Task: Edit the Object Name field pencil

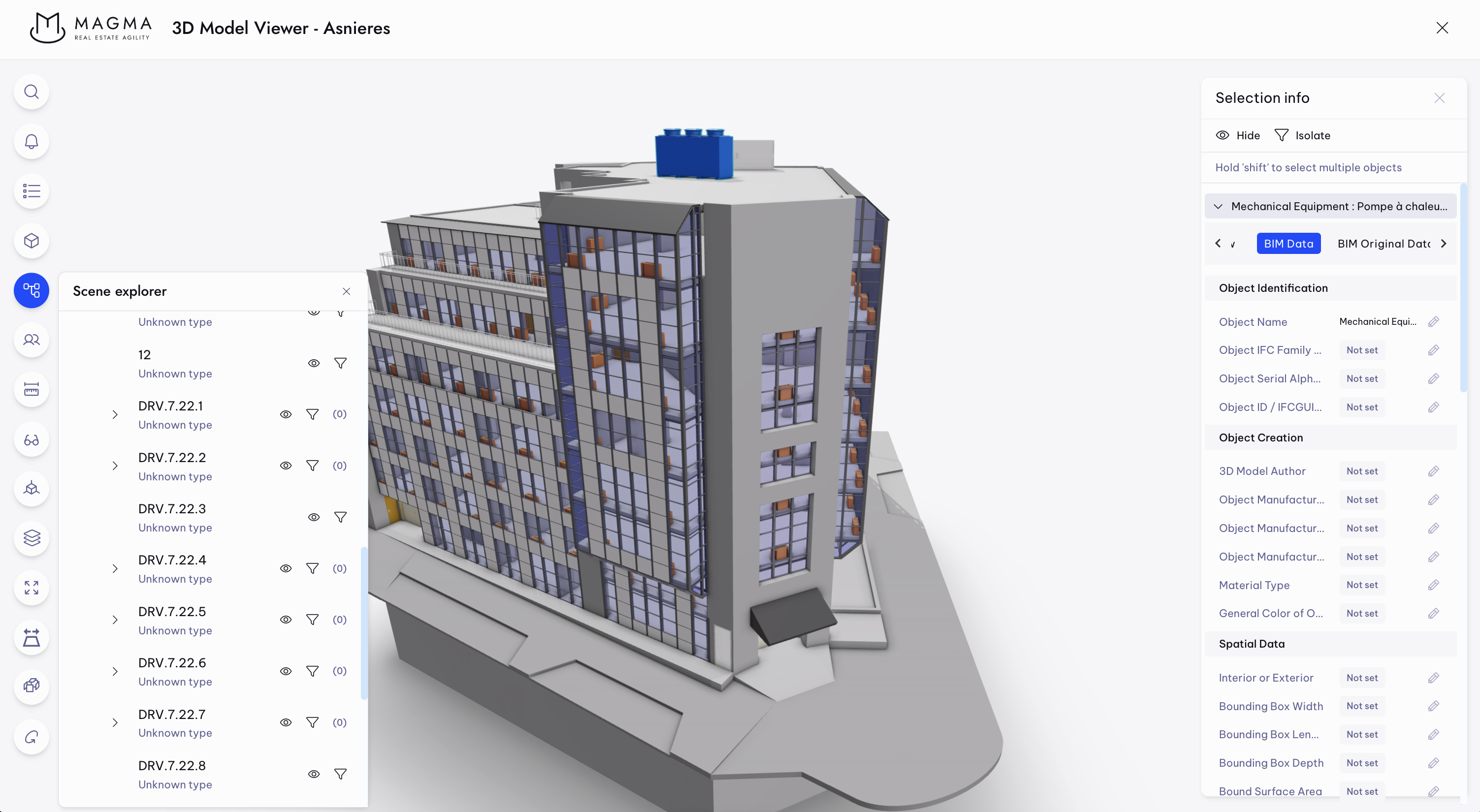Action: point(1433,321)
